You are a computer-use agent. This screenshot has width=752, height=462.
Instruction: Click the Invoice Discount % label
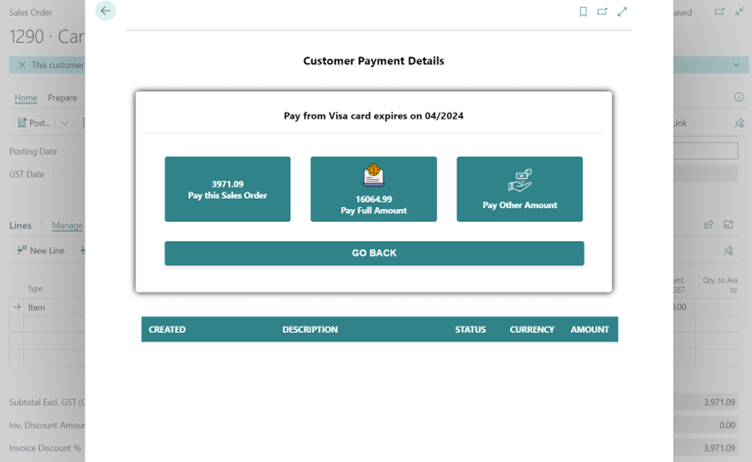[45, 448]
